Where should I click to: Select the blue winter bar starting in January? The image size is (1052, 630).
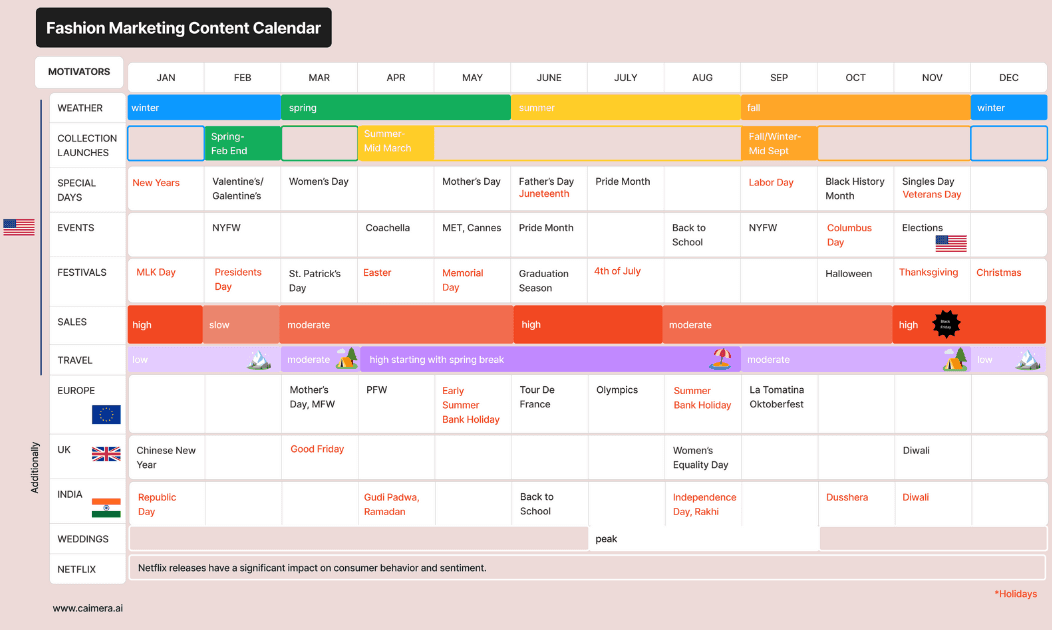click(204, 107)
